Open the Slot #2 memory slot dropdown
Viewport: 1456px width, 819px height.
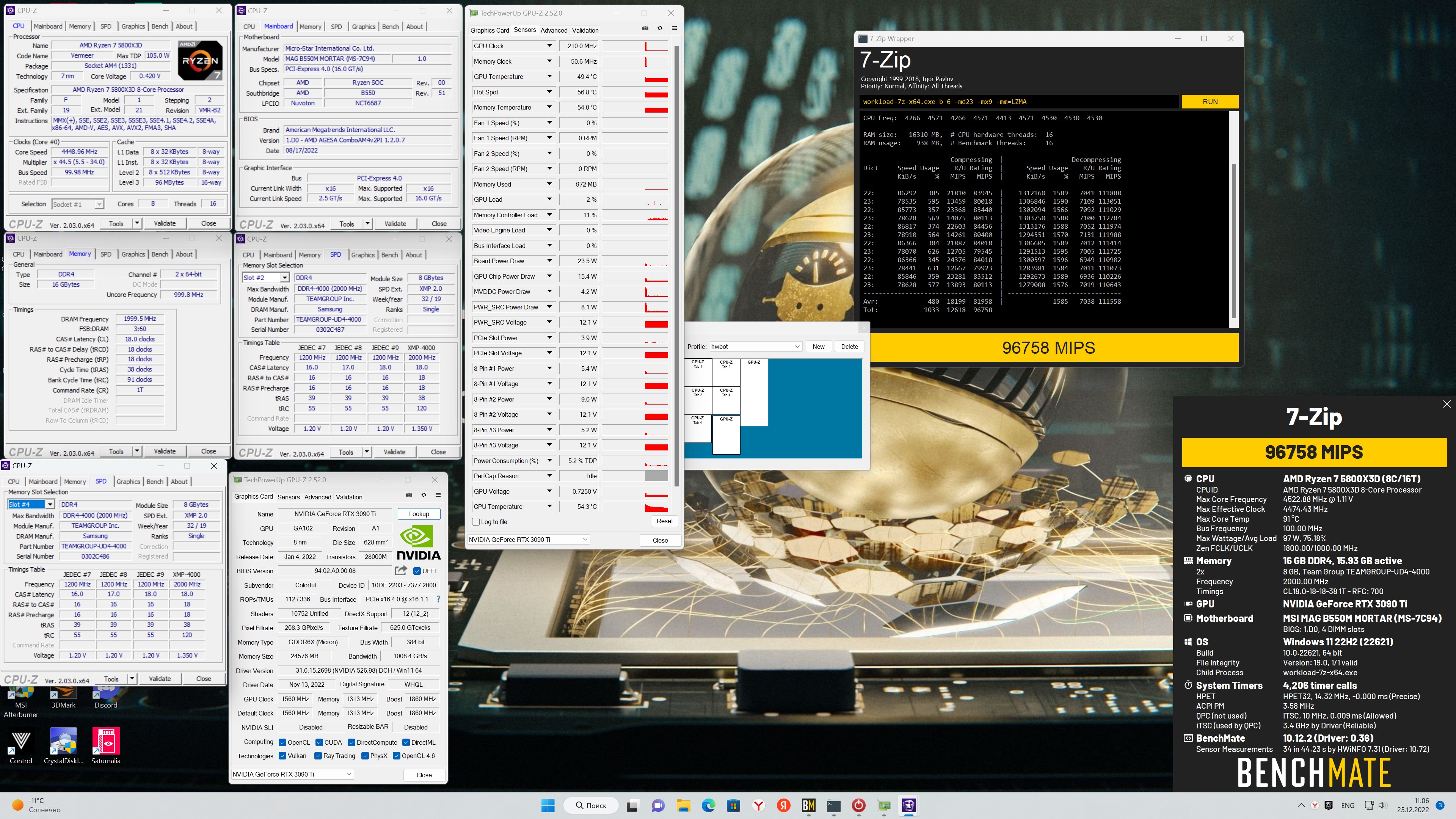click(266, 278)
